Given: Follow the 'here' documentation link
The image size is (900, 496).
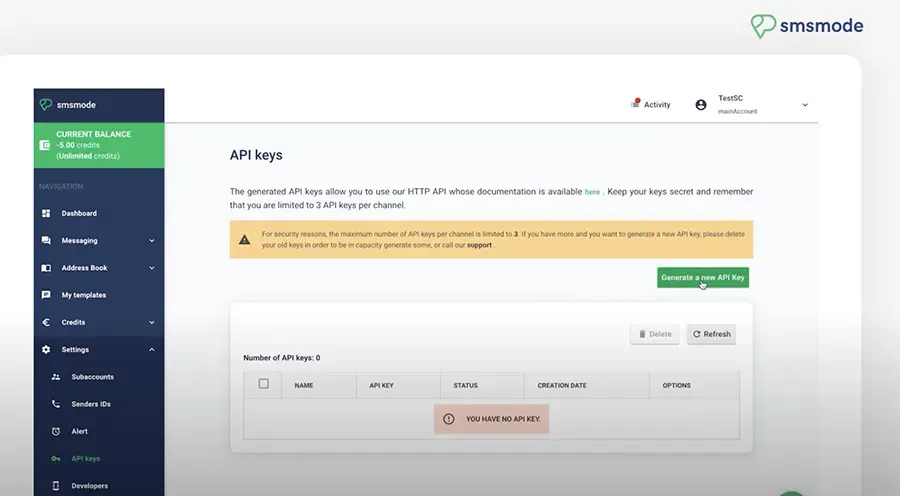Looking at the screenshot, I should coord(592,192).
